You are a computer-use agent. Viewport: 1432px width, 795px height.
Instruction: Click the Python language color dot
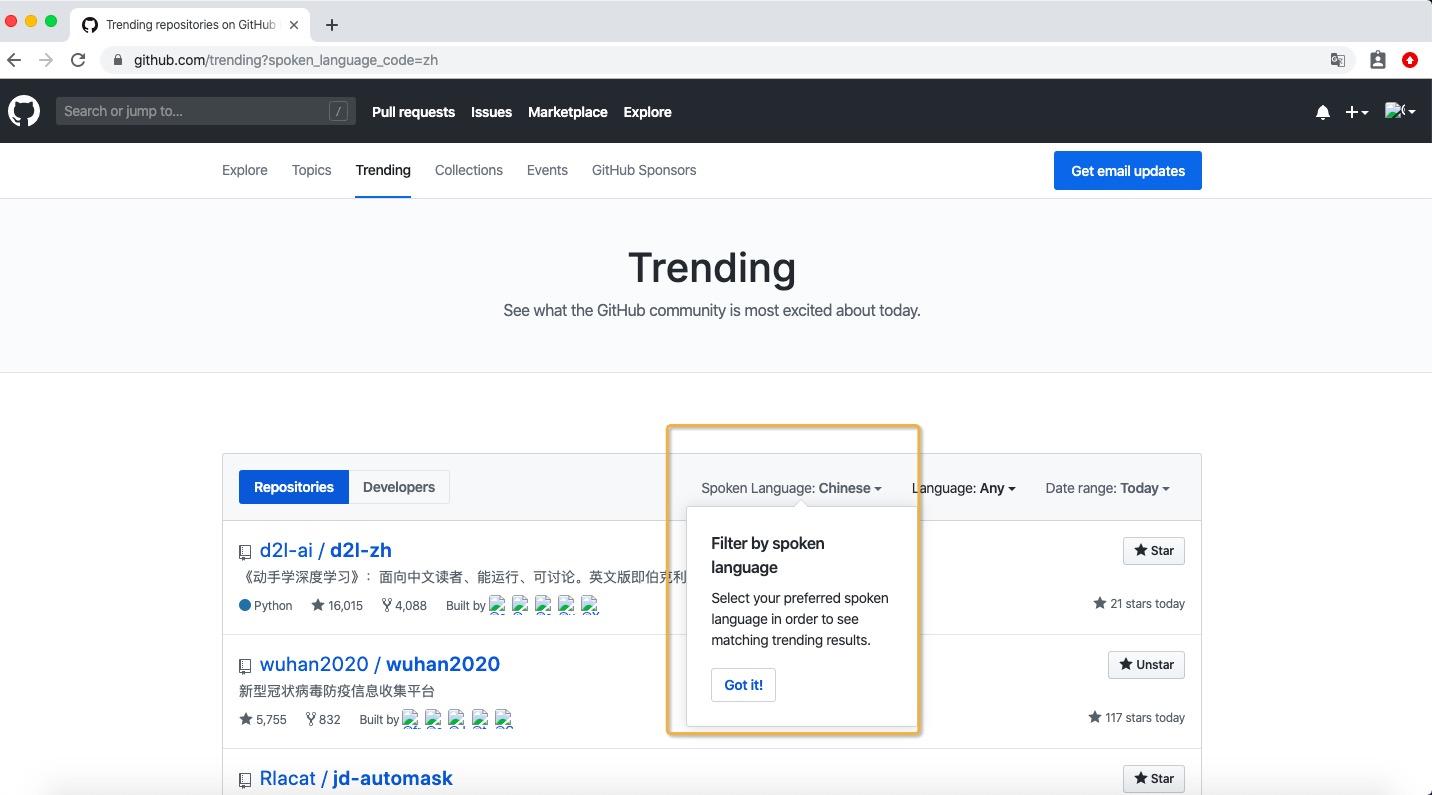click(243, 605)
